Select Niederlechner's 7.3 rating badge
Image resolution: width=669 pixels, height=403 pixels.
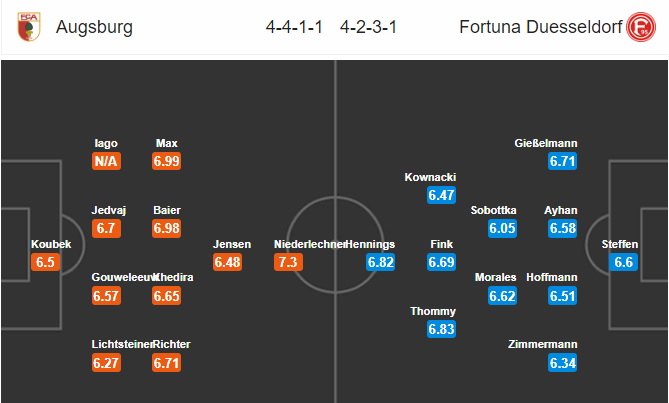coord(288,262)
